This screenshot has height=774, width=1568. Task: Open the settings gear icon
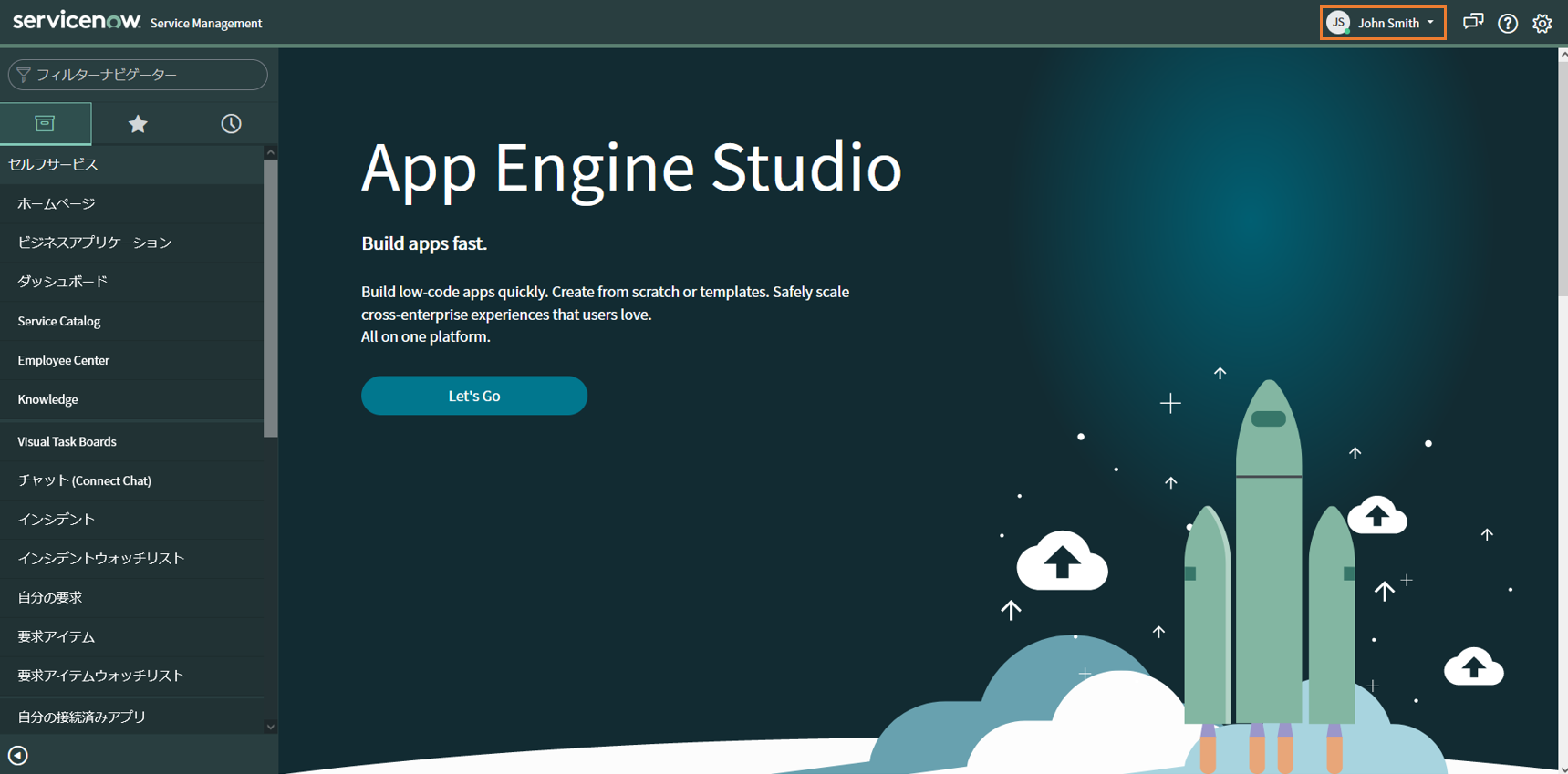1542,24
